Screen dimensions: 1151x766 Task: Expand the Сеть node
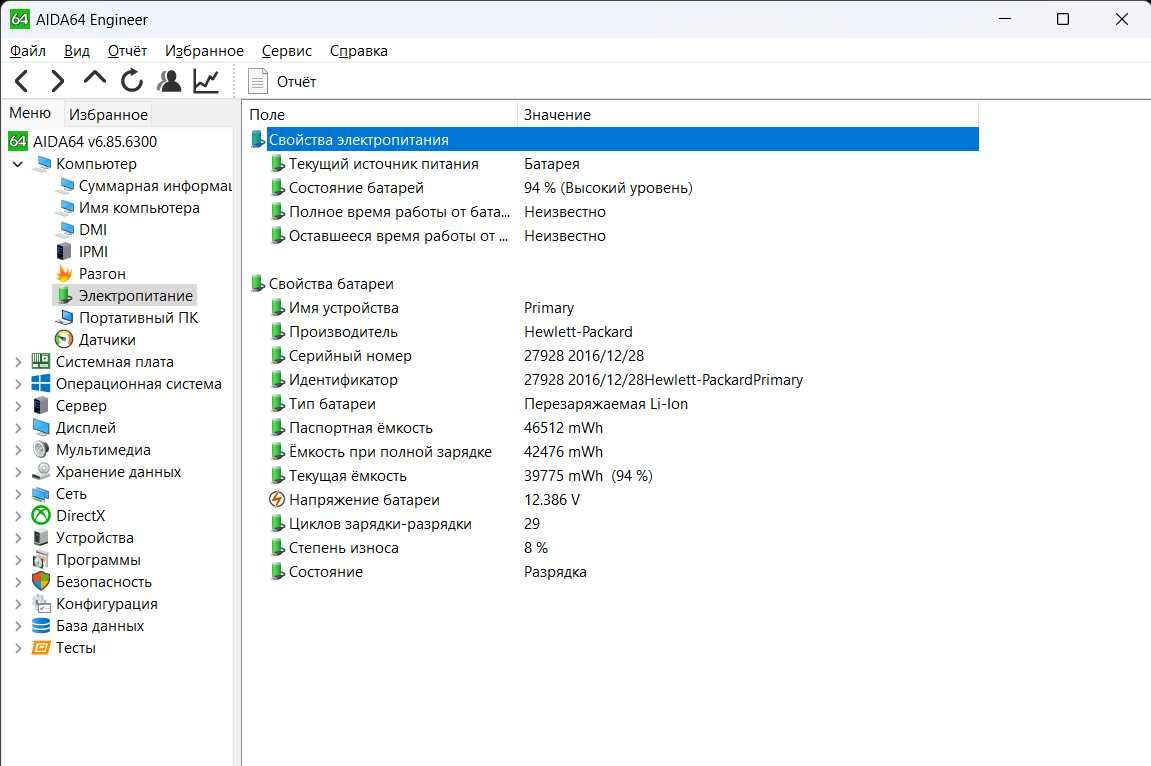tap(18, 494)
